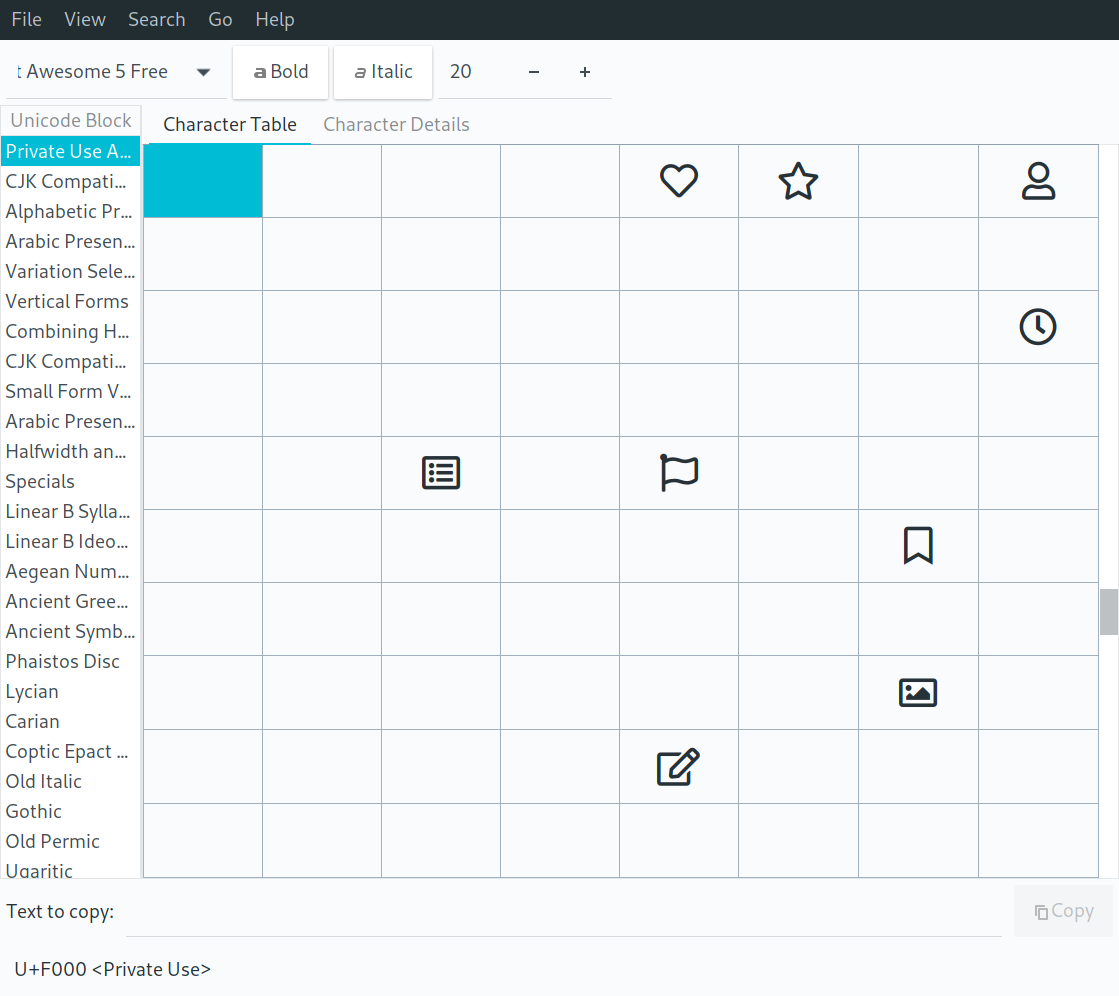Switch to the Character Details tab
This screenshot has width=1119, height=996.
[396, 124]
